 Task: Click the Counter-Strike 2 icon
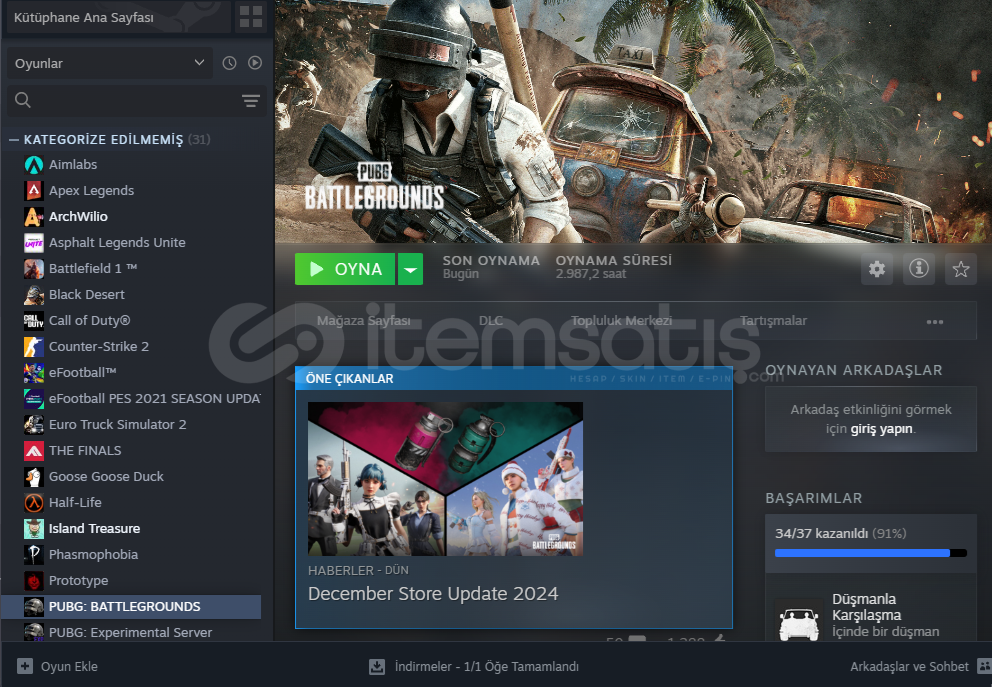coord(34,347)
